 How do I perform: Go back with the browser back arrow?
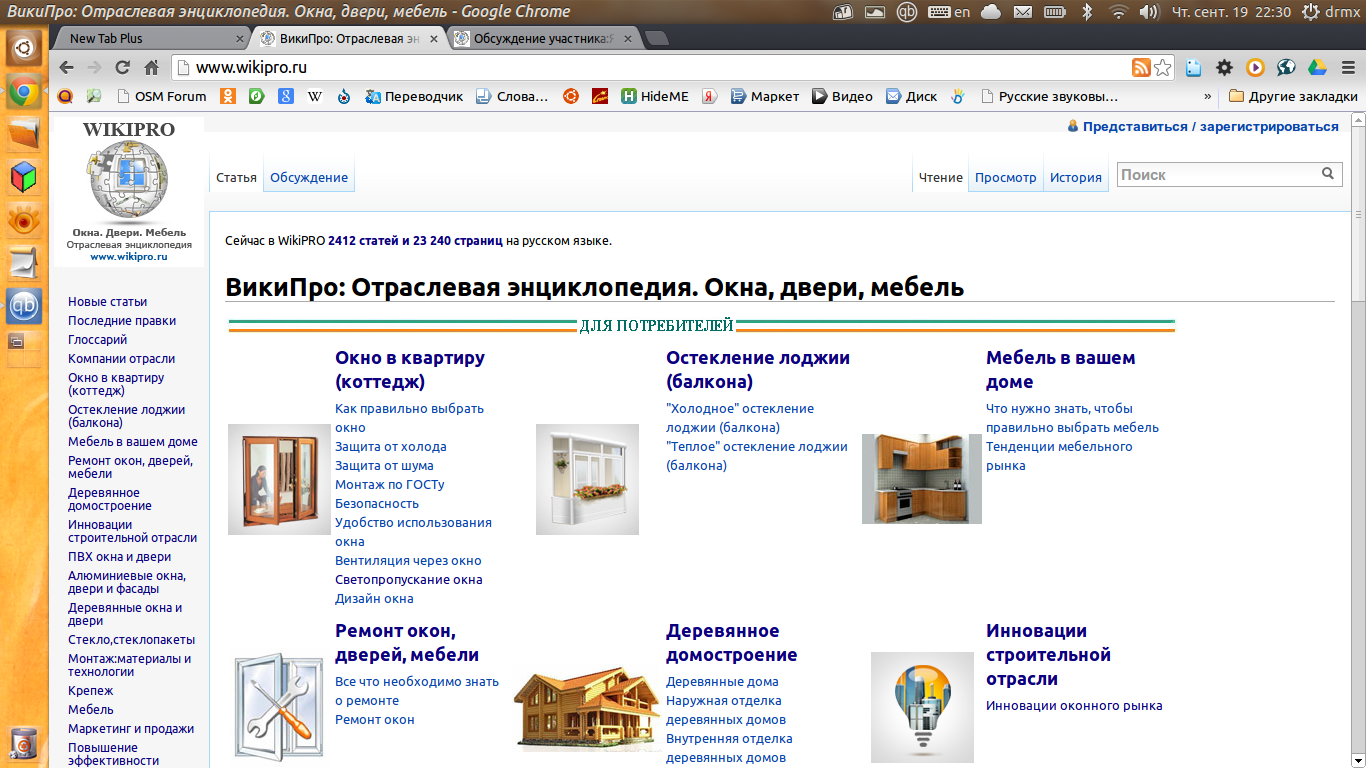66,68
